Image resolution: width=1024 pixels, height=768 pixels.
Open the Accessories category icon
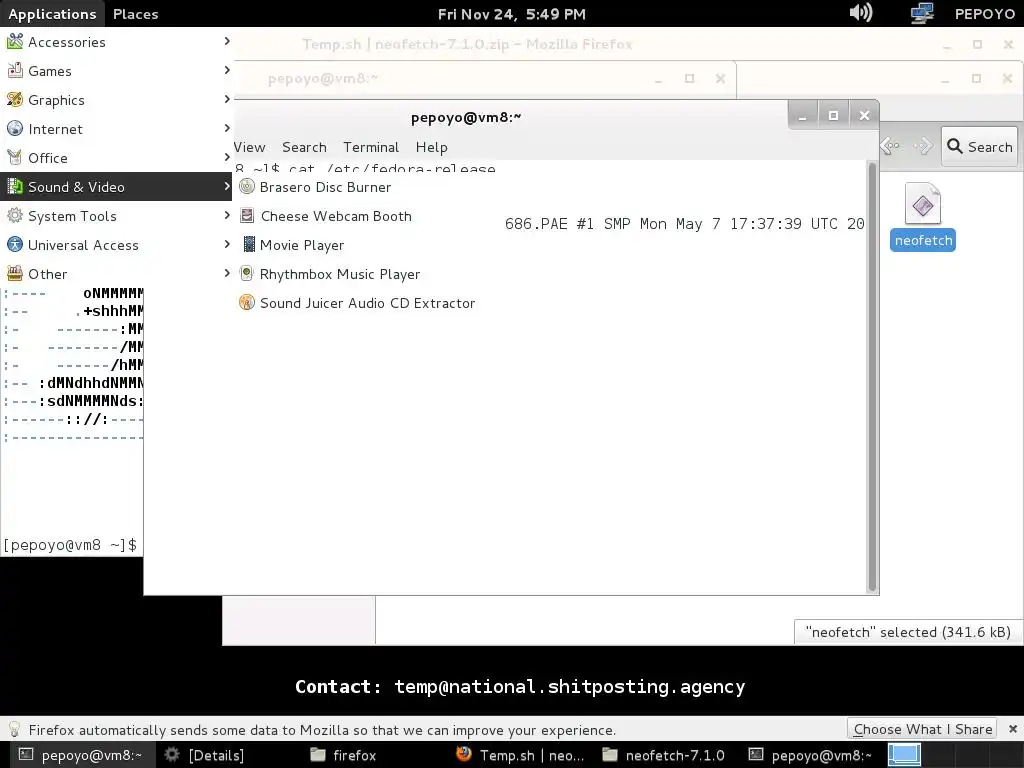point(14,42)
